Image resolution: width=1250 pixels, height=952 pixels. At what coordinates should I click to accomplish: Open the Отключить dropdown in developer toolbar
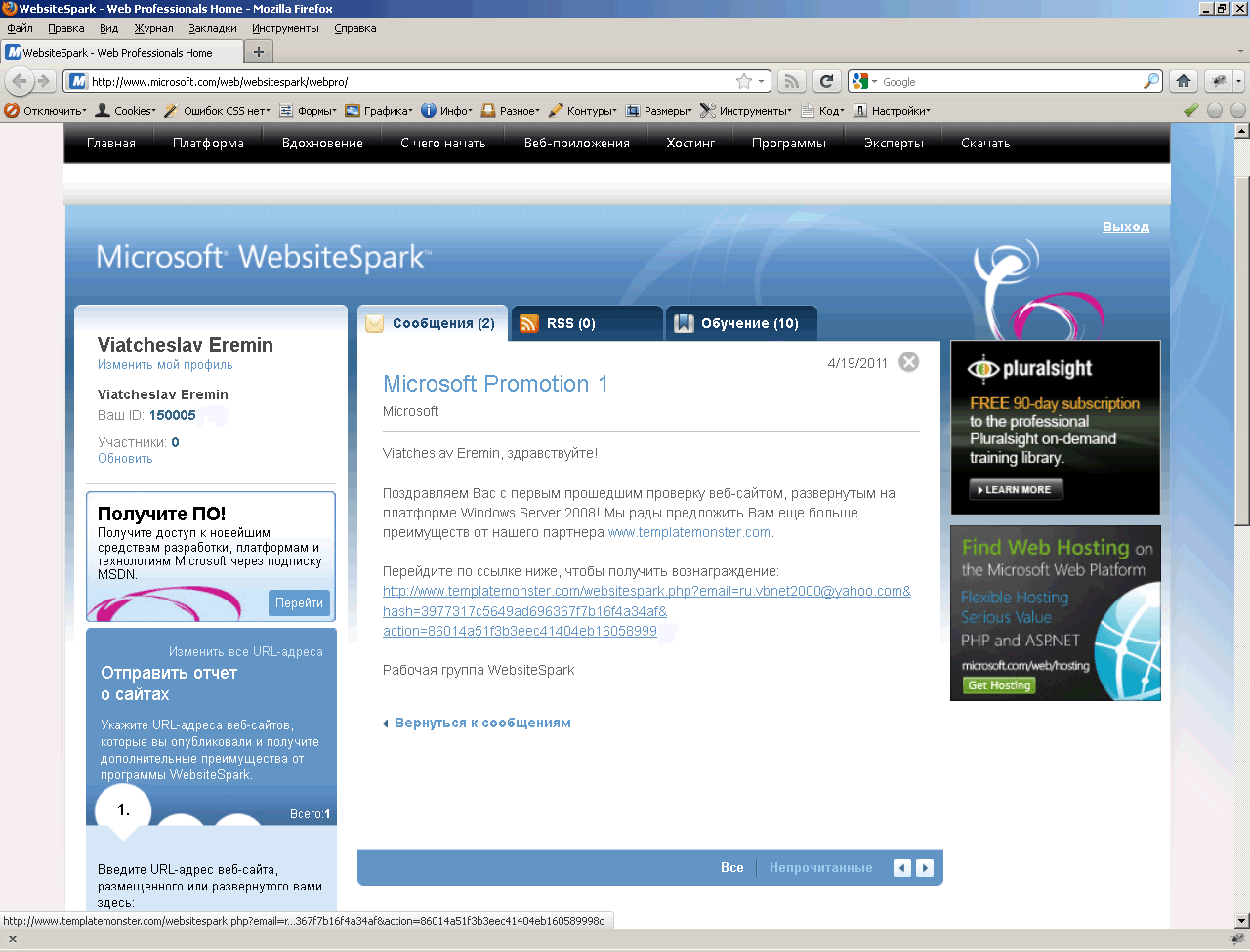click(x=46, y=111)
